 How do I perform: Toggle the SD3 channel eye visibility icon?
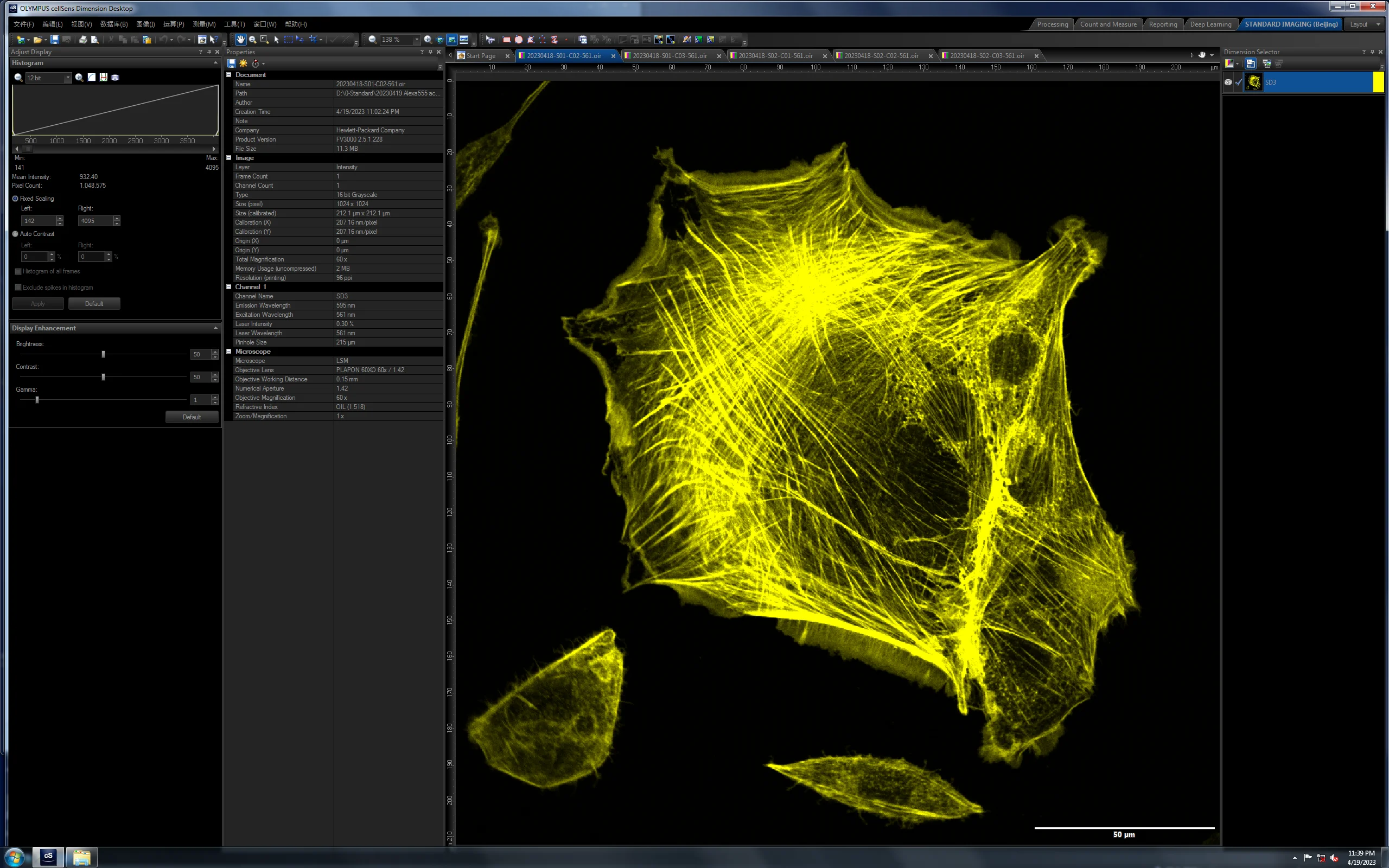click(x=1228, y=82)
